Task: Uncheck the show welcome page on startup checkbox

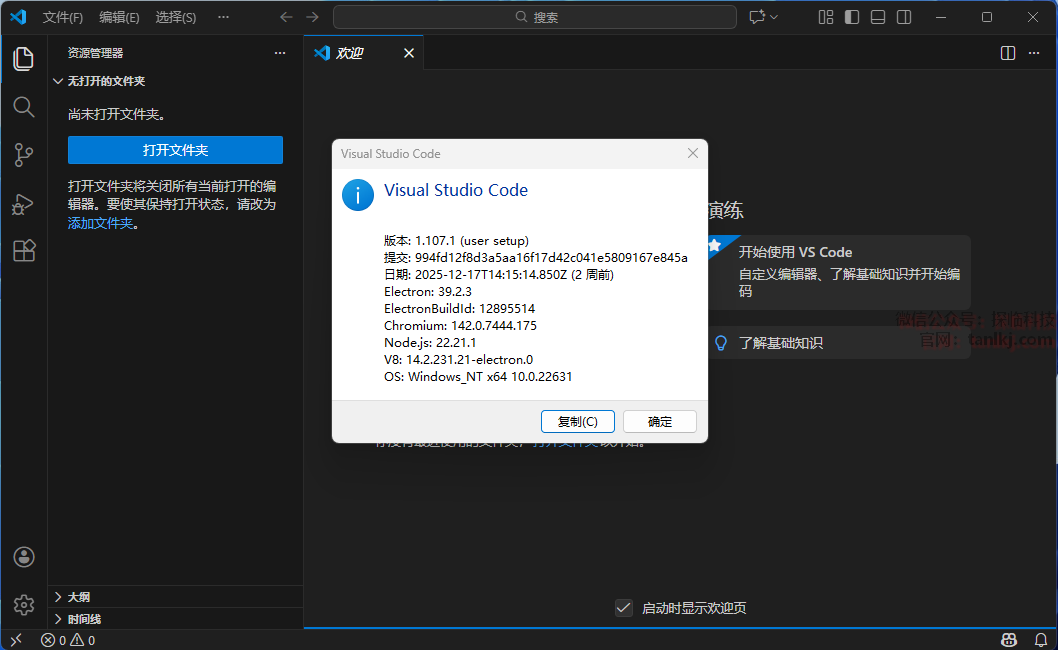Action: (x=624, y=608)
